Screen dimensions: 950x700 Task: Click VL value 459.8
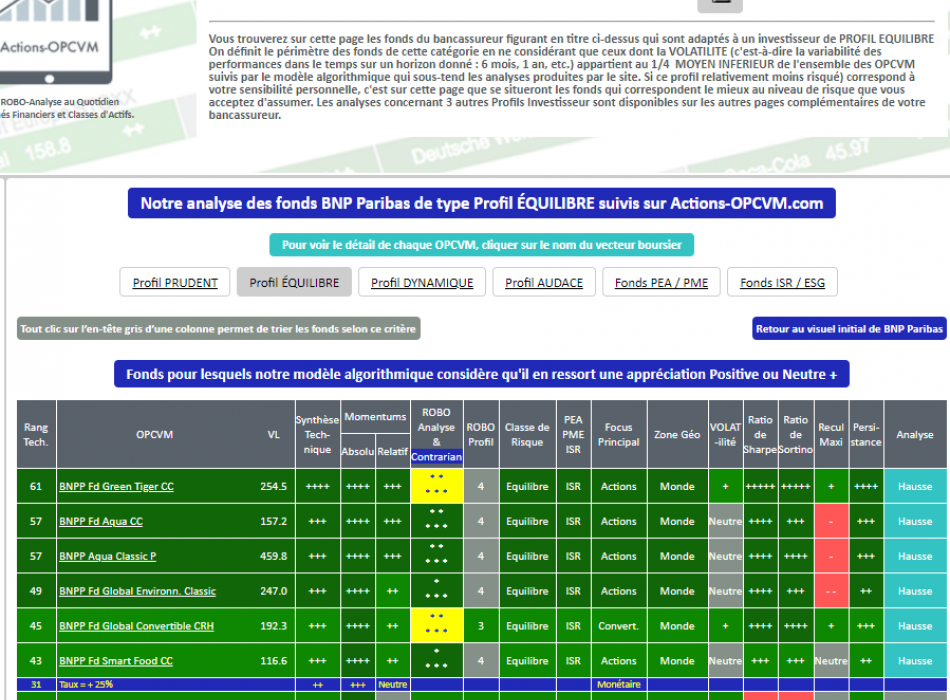pyautogui.click(x=273, y=556)
